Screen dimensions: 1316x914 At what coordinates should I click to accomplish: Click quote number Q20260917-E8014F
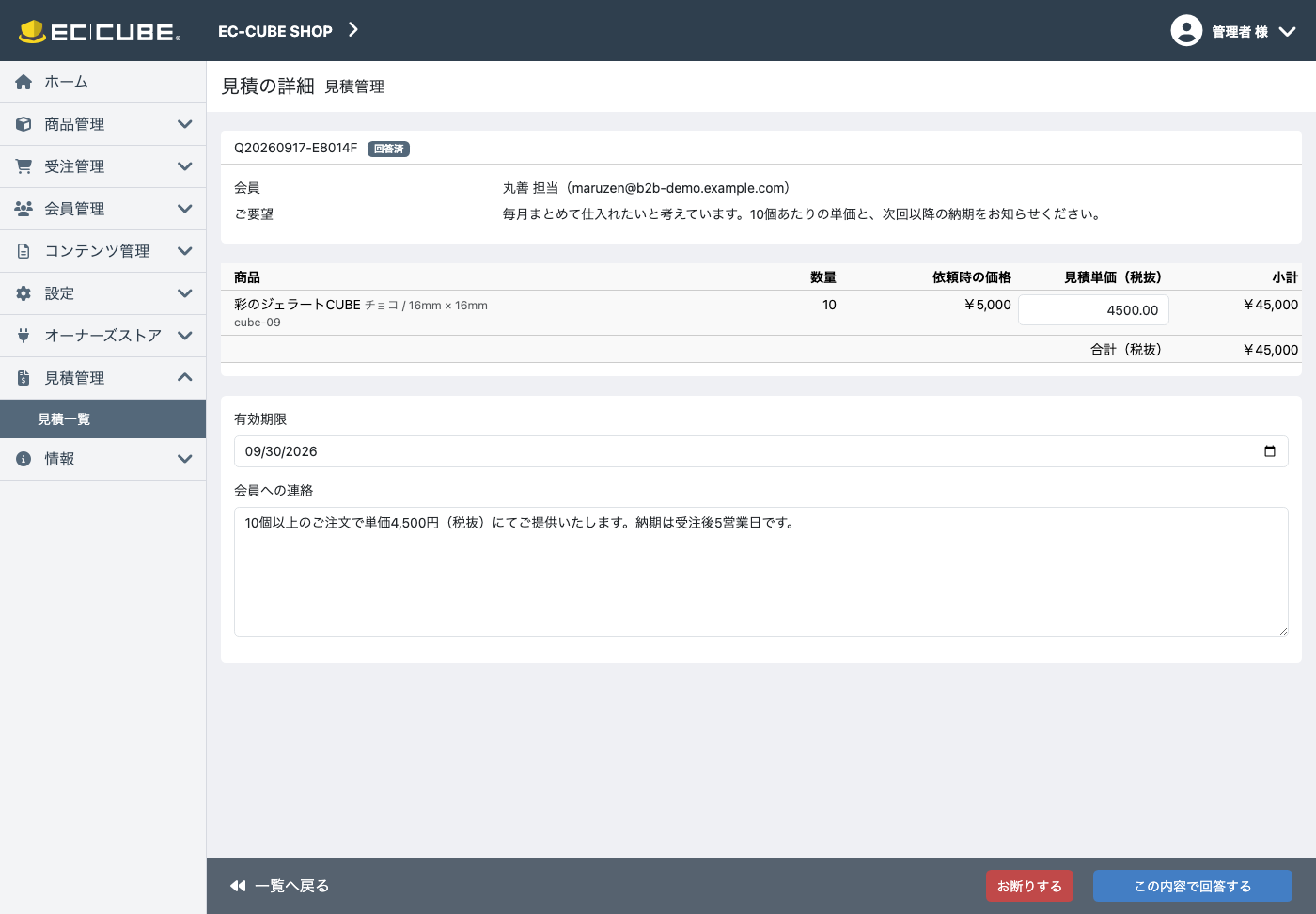pyautogui.click(x=295, y=148)
